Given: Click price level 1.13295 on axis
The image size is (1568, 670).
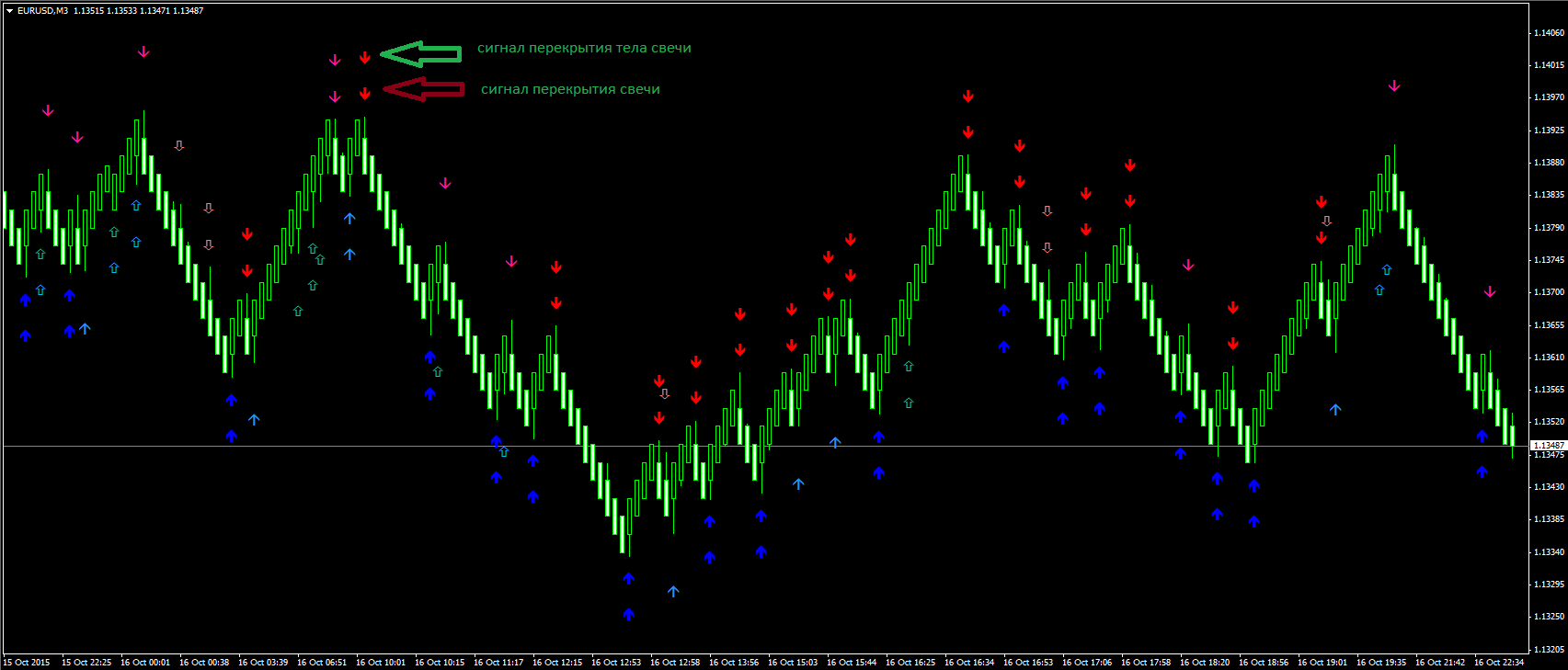Looking at the screenshot, I should pyautogui.click(x=1549, y=585).
